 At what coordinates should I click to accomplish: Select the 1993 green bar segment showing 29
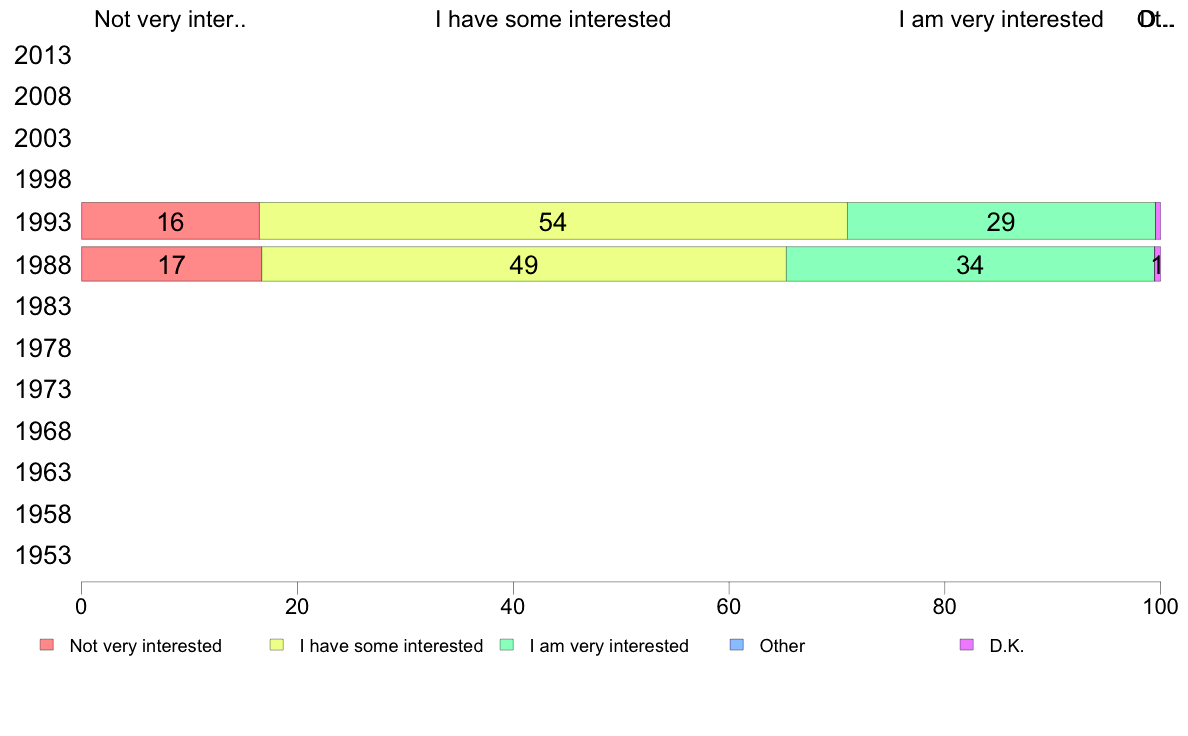1001,221
